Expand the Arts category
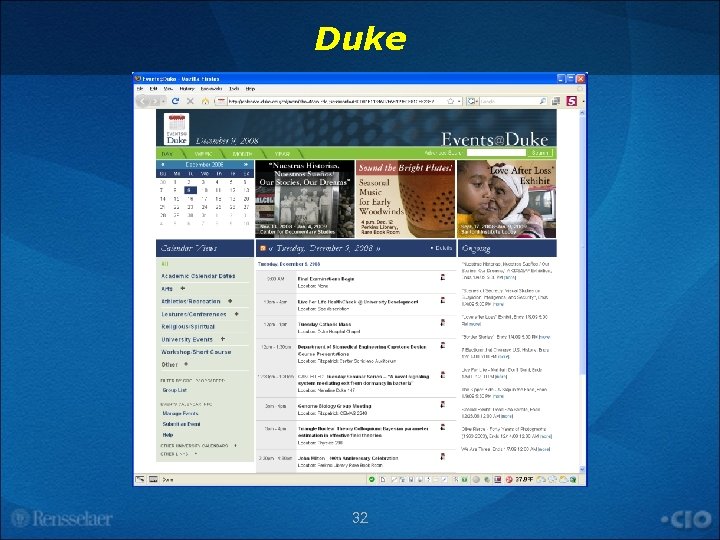 coord(183,288)
